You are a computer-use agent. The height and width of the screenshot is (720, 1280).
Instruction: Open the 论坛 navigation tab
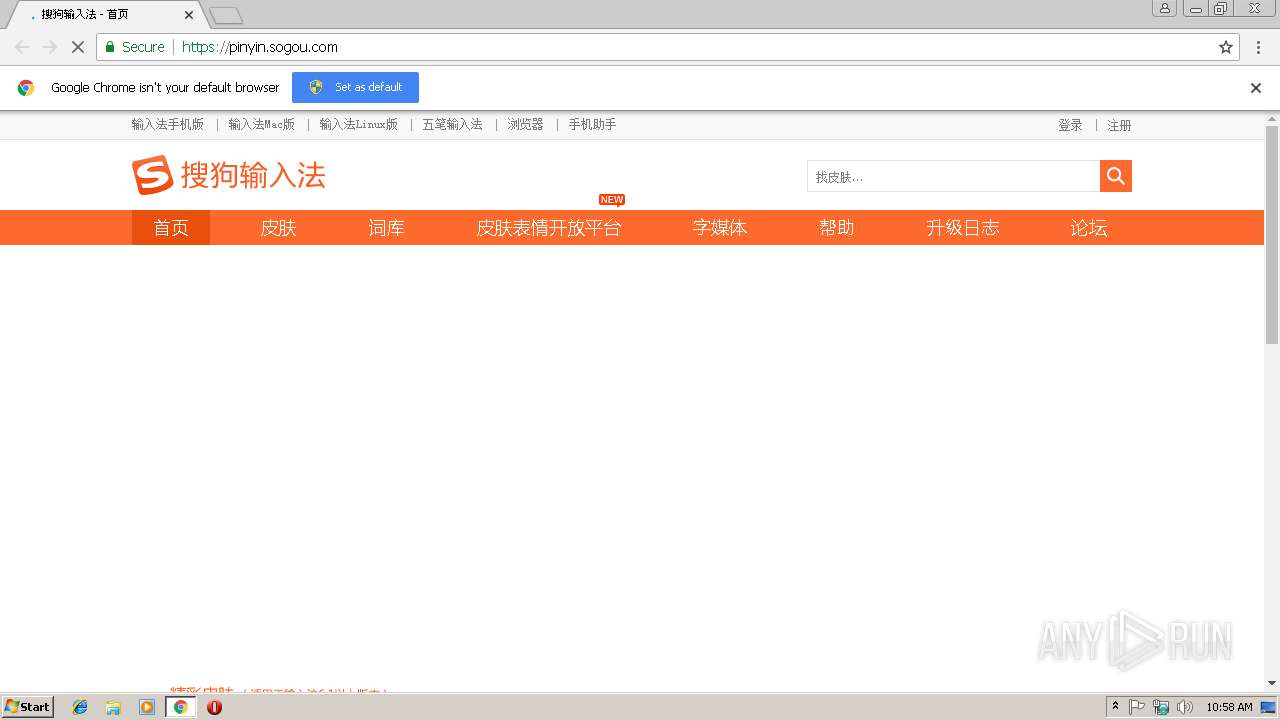pyautogui.click(x=1089, y=228)
